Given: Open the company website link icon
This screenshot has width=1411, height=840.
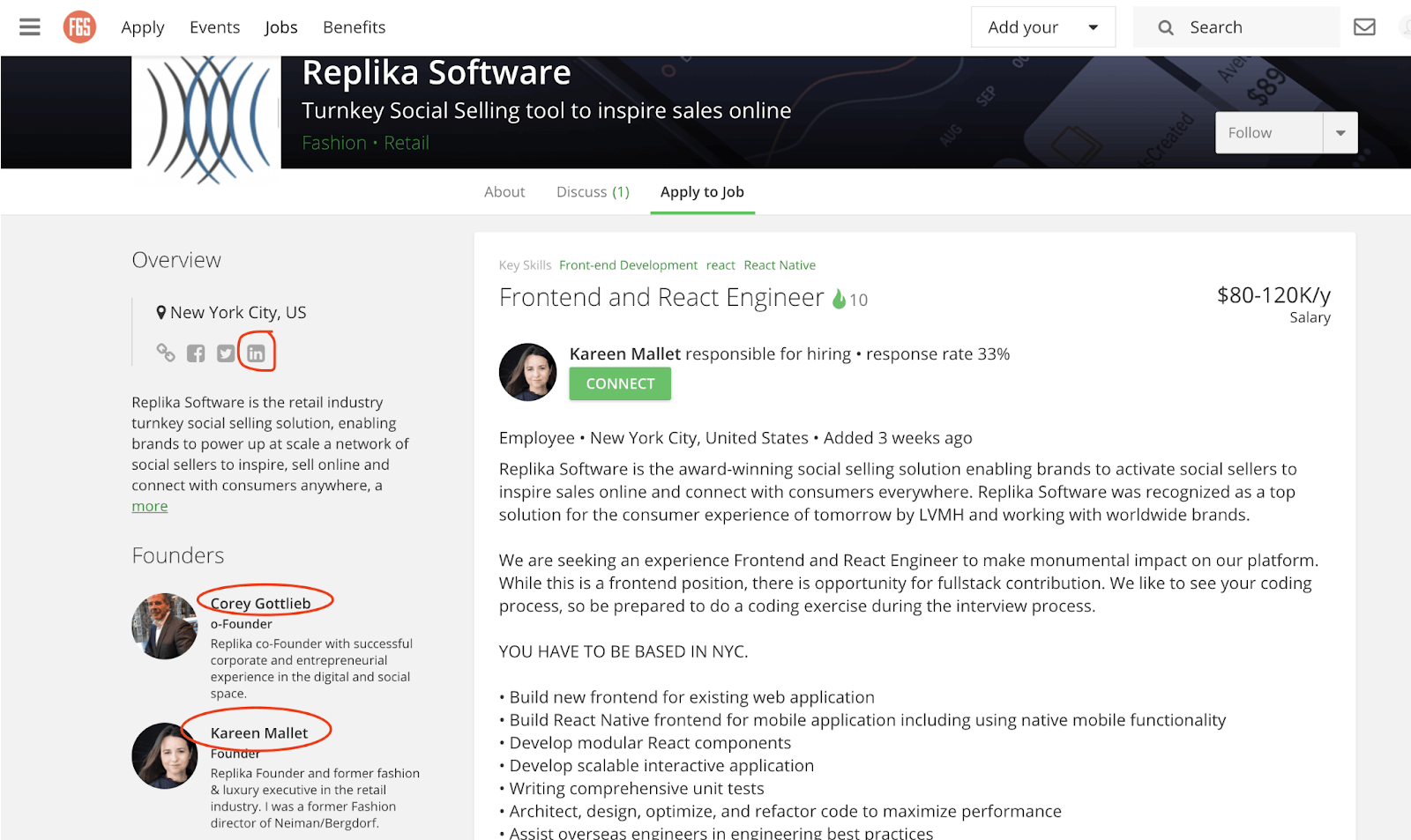Looking at the screenshot, I should (x=166, y=353).
